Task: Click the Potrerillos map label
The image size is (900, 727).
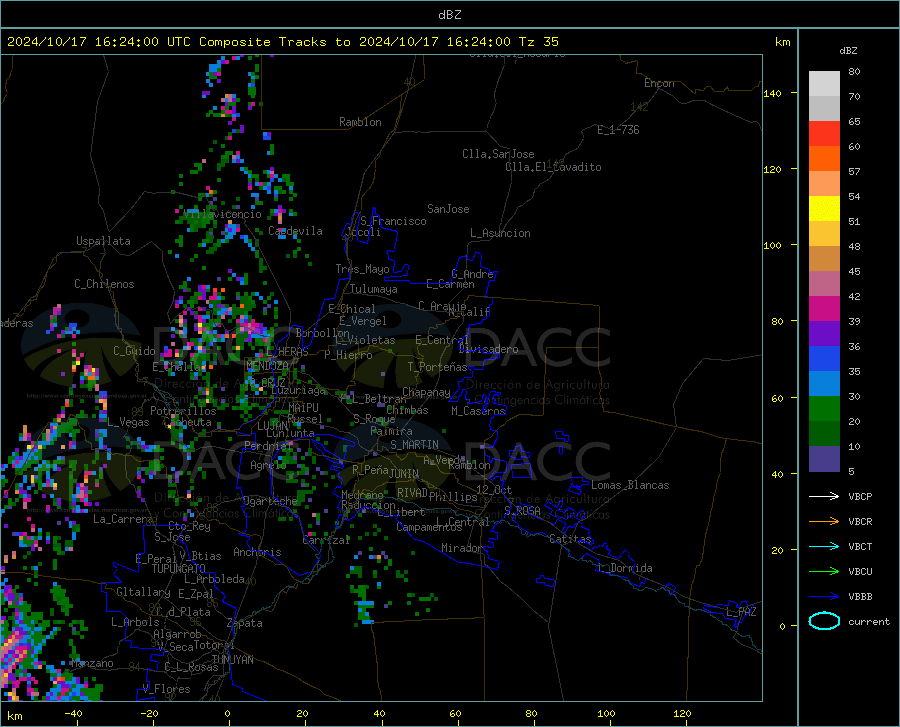Action: pos(183,411)
